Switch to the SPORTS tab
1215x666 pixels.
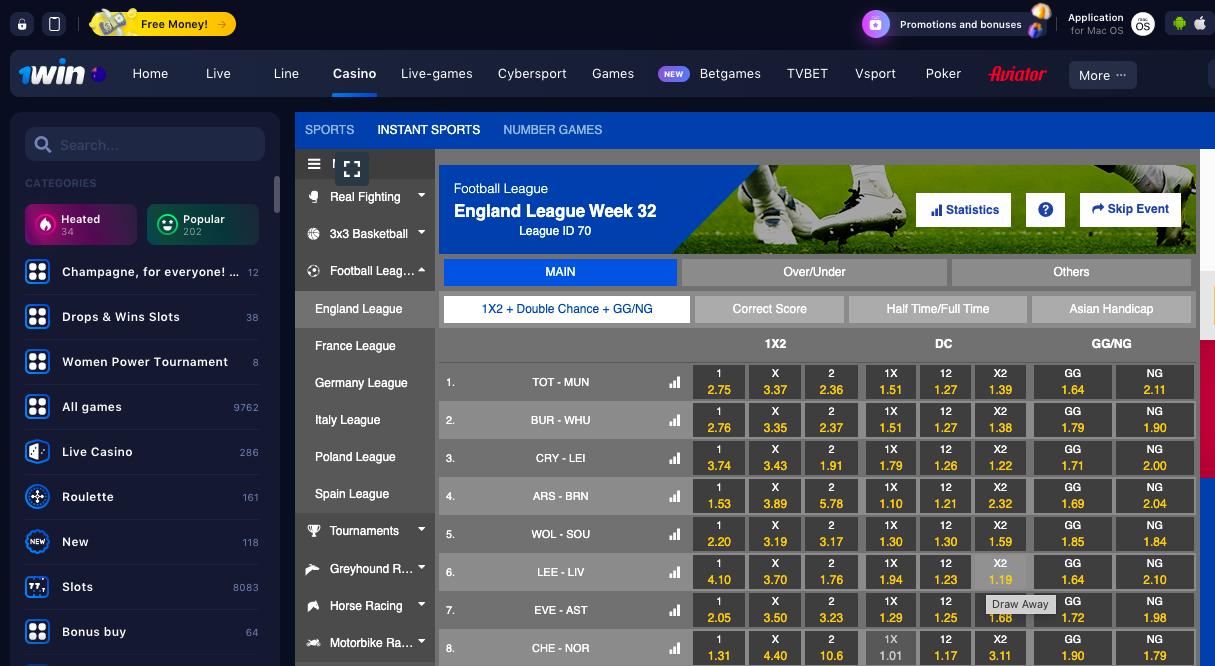(x=329, y=130)
